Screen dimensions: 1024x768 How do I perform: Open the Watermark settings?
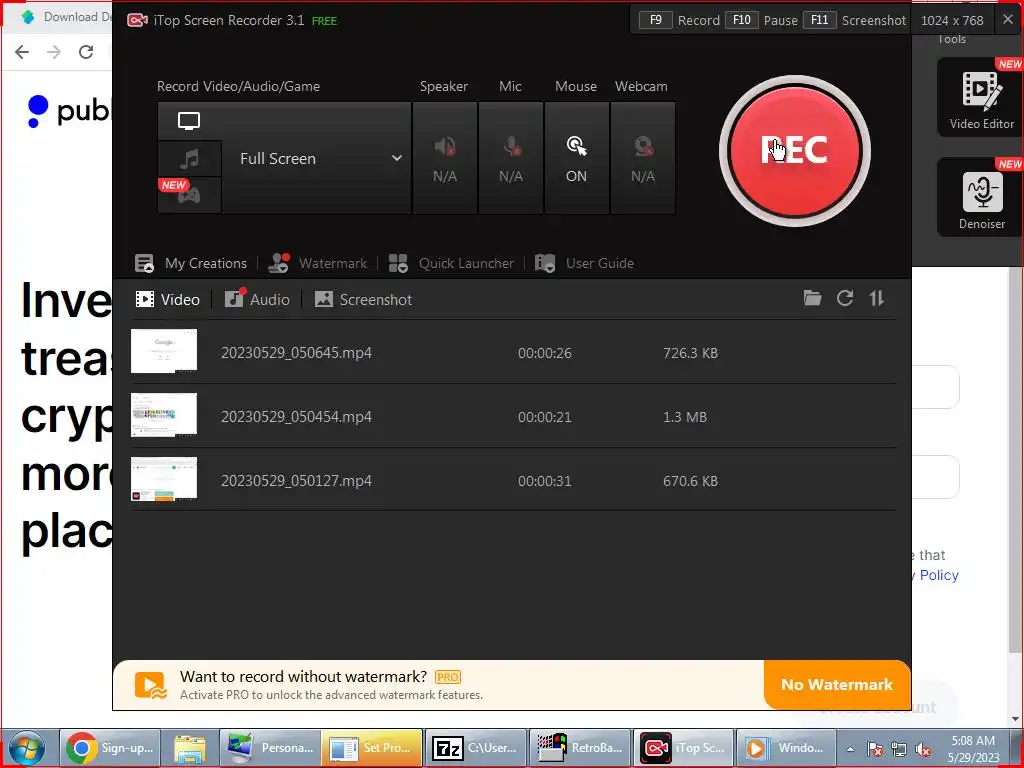click(318, 263)
